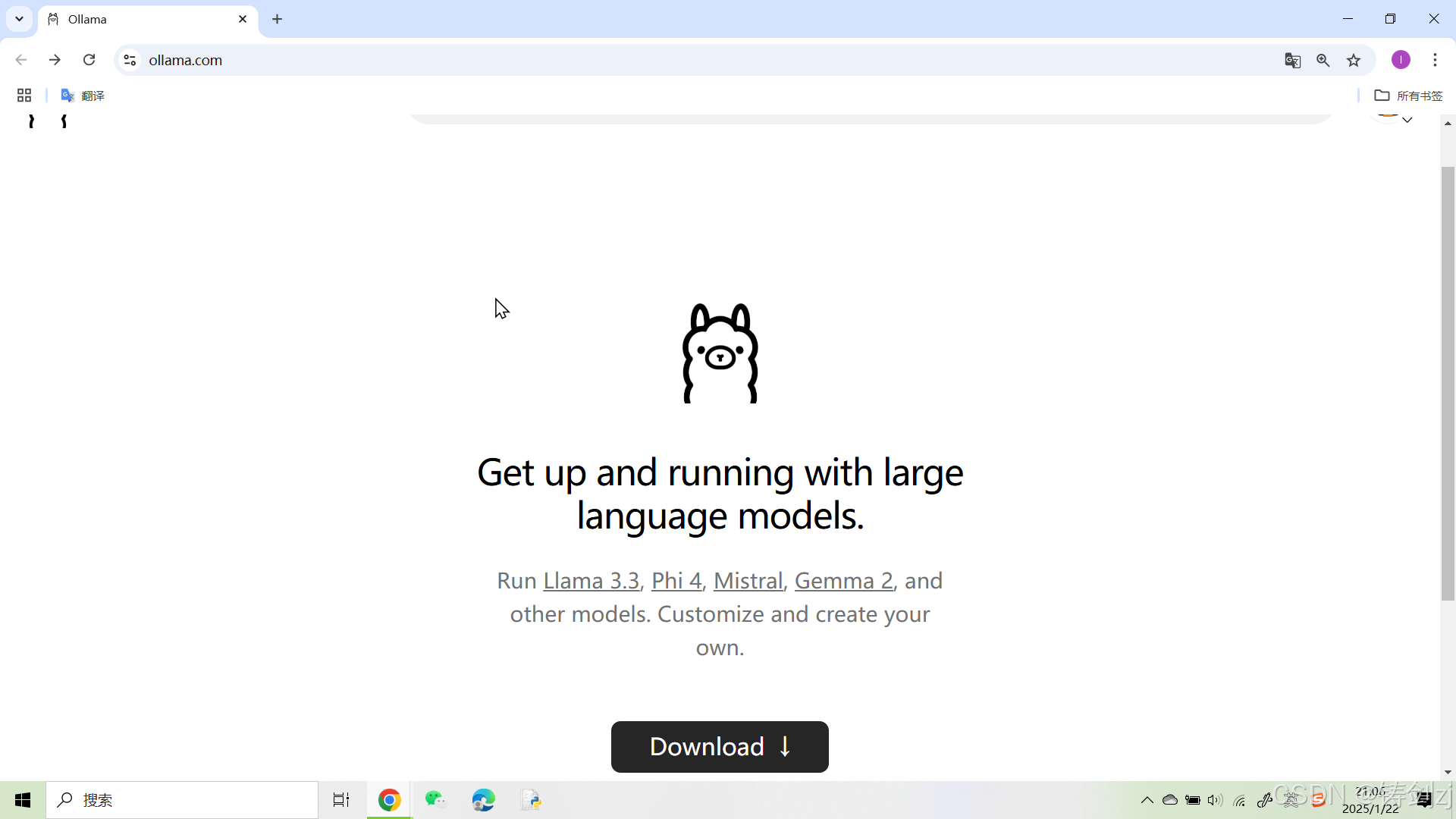The height and width of the screenshot is (819, 1456).
Task: Open the Gemma 2 model link
Action: pyautogui.click(x=843, y=581)
